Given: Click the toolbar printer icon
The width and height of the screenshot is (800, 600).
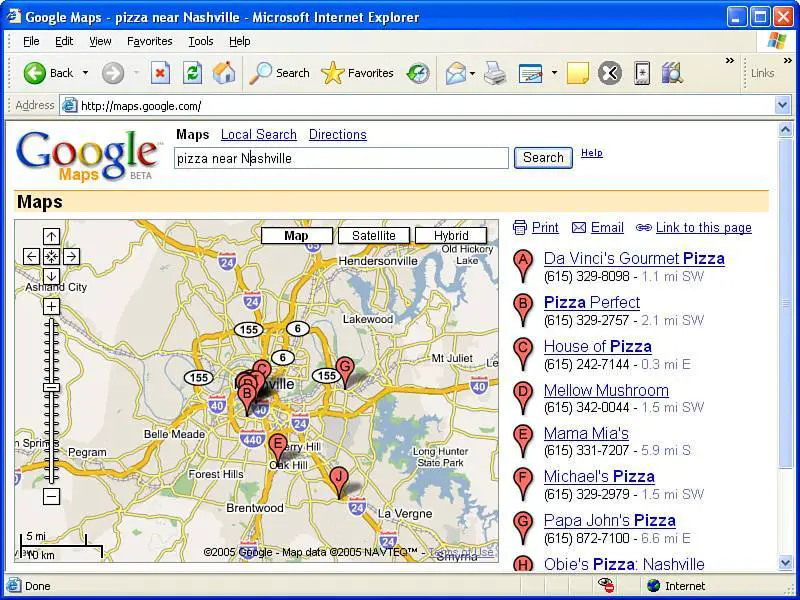Looking at the screenshot, I should (x=494, y=73).
